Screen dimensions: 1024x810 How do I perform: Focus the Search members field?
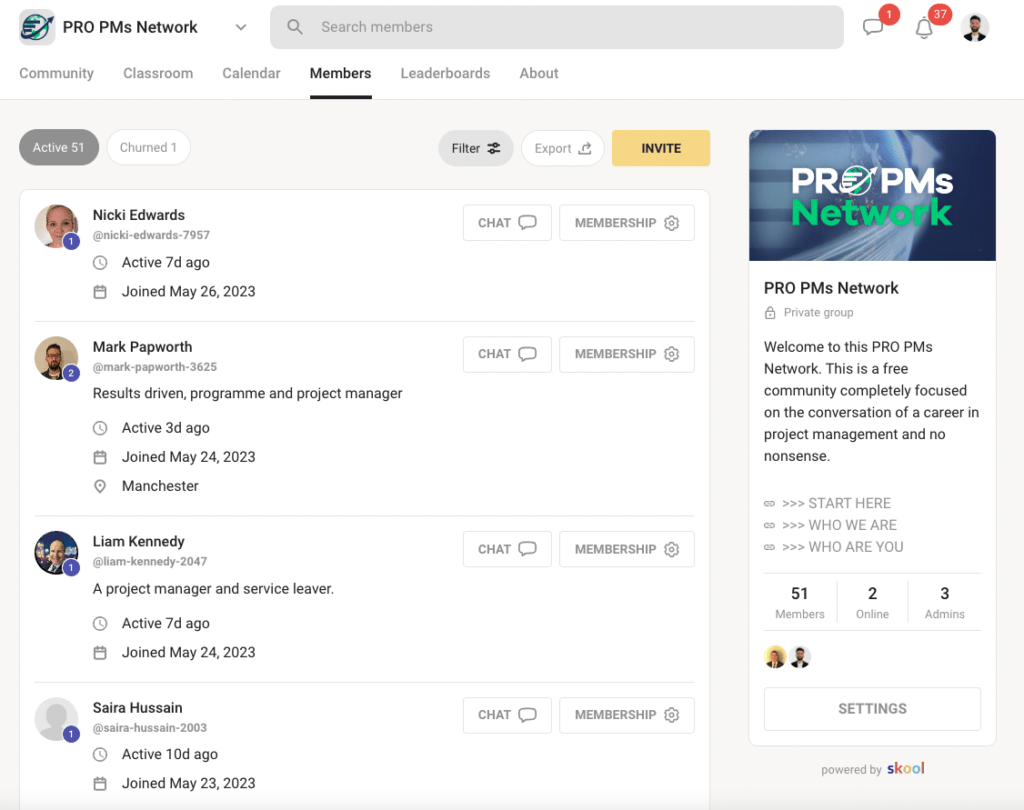(556, 27)
